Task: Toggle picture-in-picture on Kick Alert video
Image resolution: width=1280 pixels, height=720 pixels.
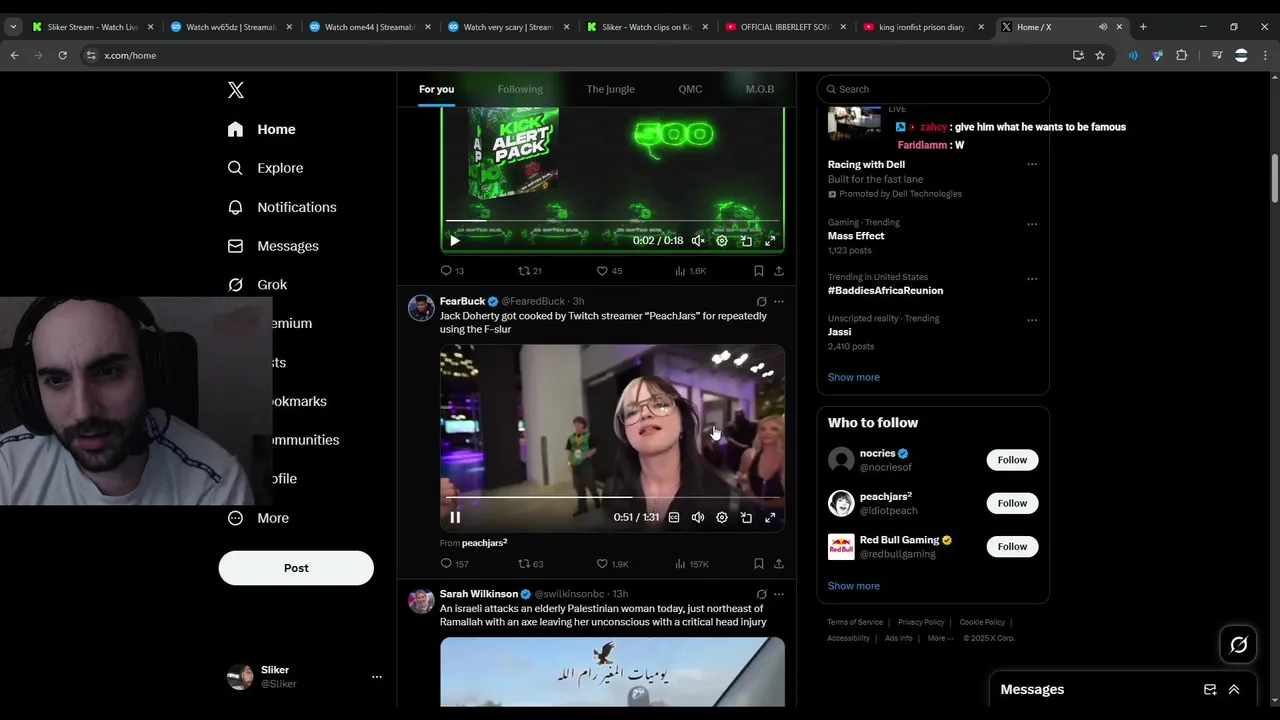Action: pos(746,241)
